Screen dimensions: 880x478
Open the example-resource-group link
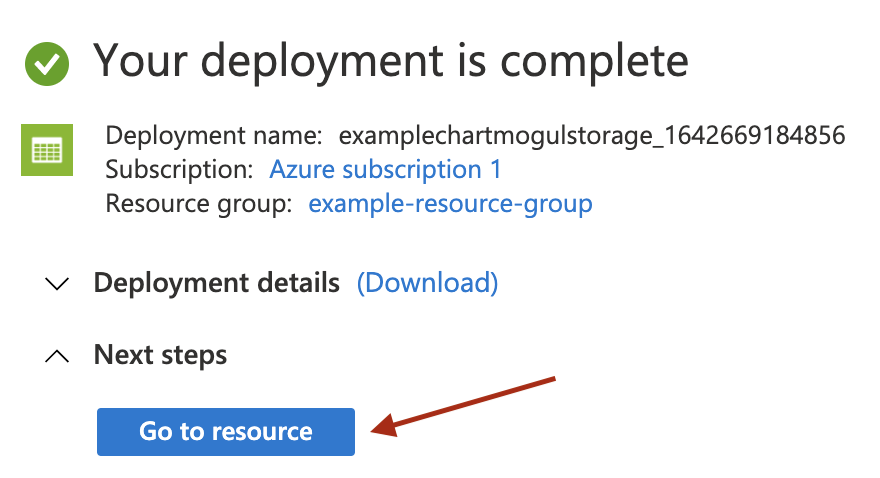pos(450,204)
